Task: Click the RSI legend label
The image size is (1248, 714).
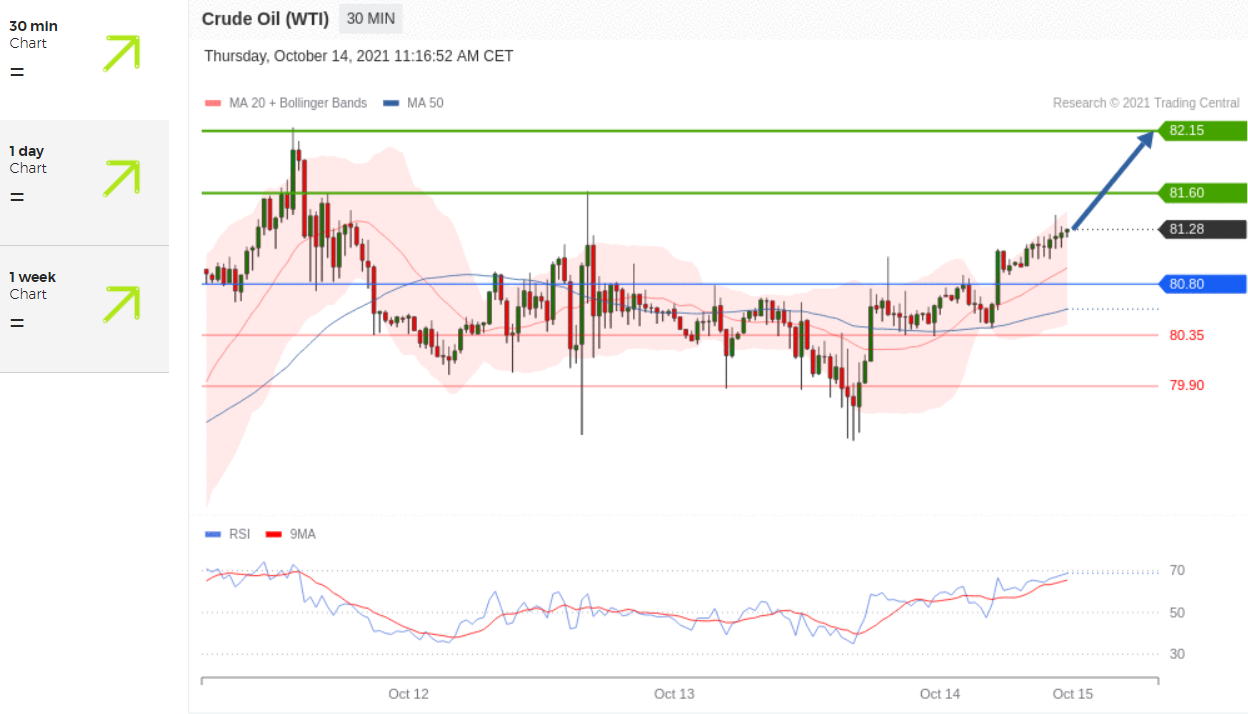Action: 239,534
